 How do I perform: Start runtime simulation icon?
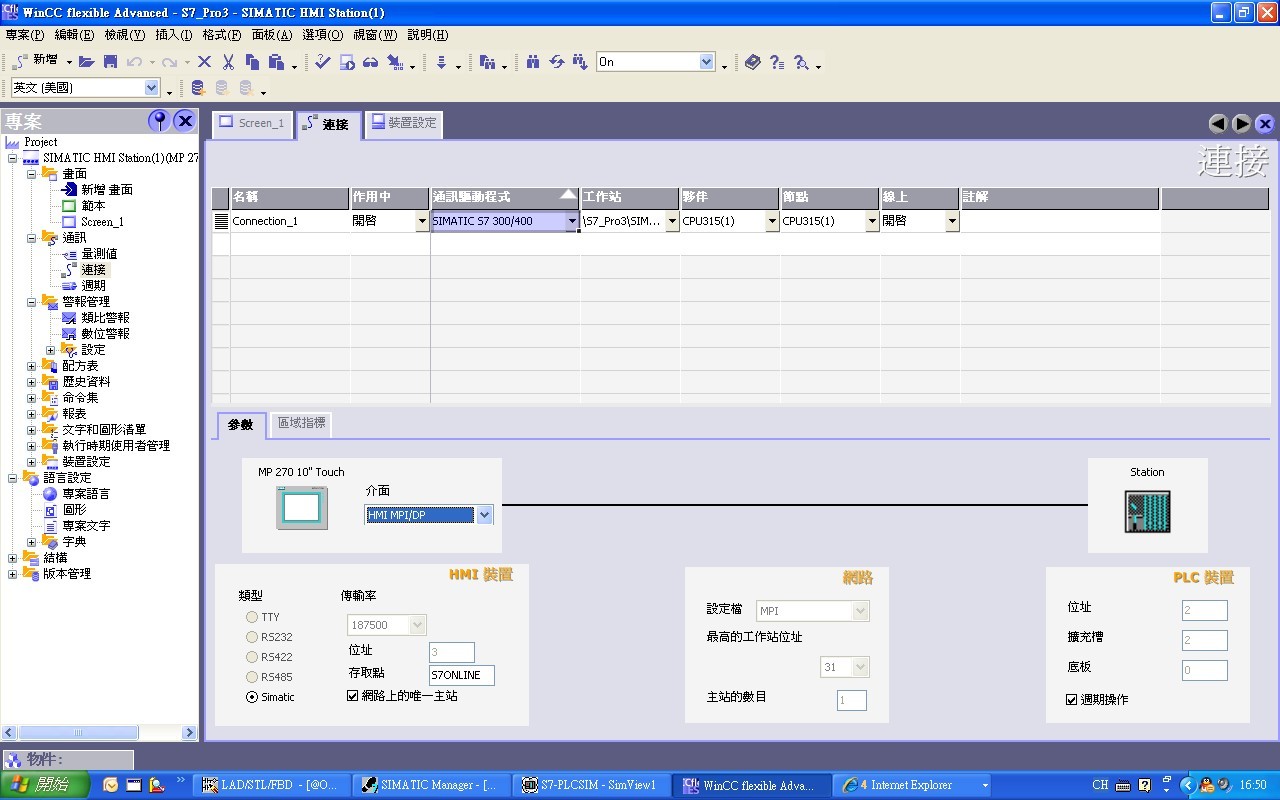click(347, 62)
